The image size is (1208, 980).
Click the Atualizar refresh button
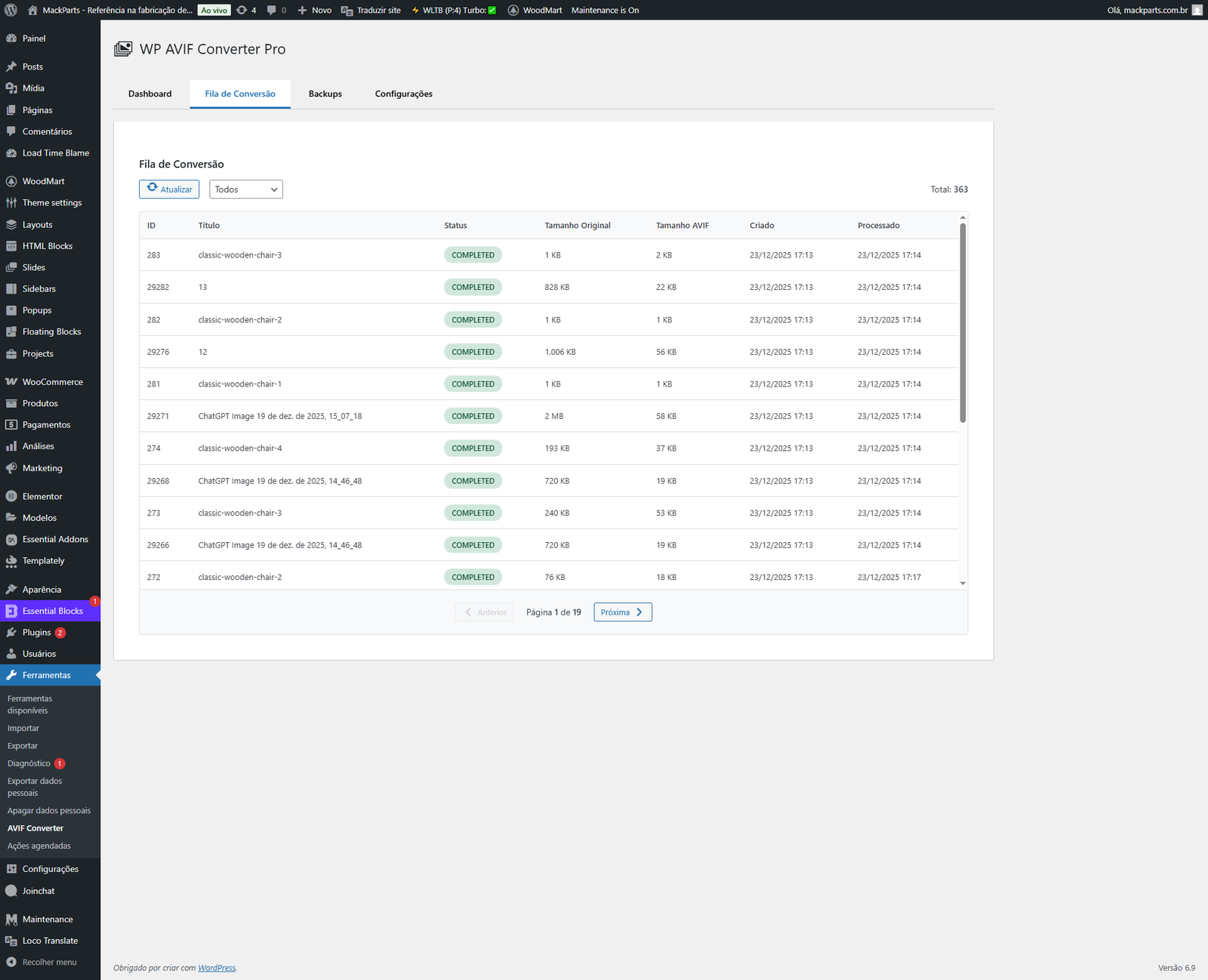169,190
